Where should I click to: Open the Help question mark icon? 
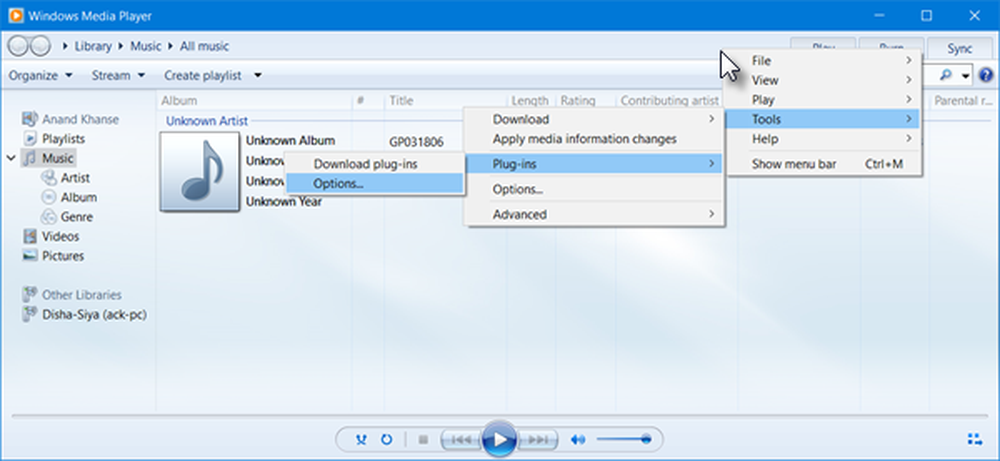coord(985,75)
